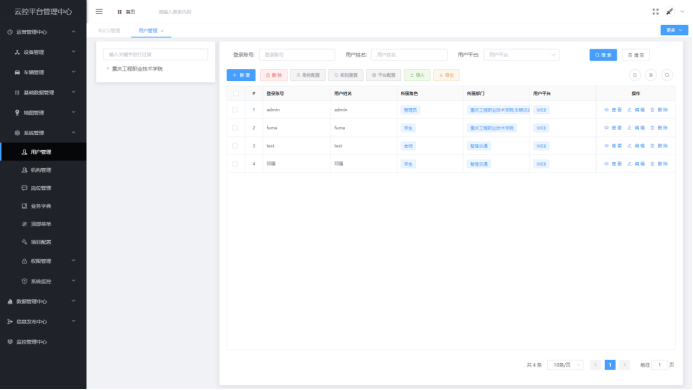Focus the 登录账号 input field
This screenshot has height=390, width=693.
point(297,55)
